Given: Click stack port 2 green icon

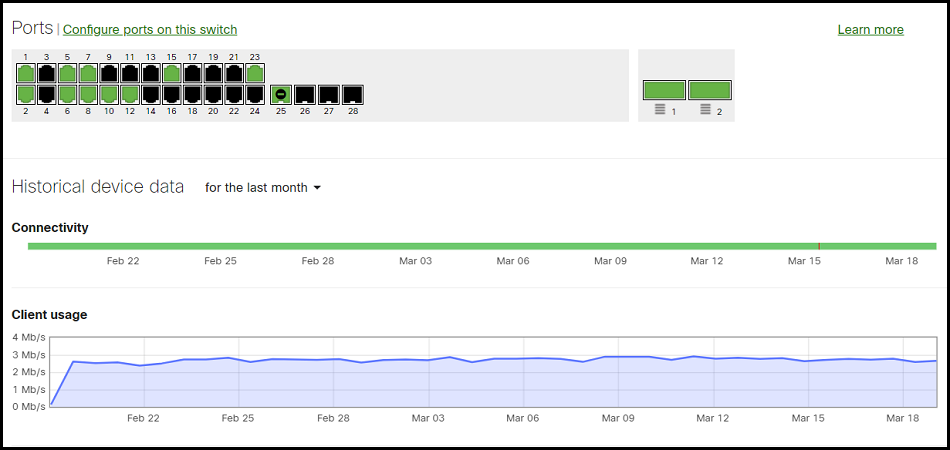Looking at the screenshot, I should 710,90.
